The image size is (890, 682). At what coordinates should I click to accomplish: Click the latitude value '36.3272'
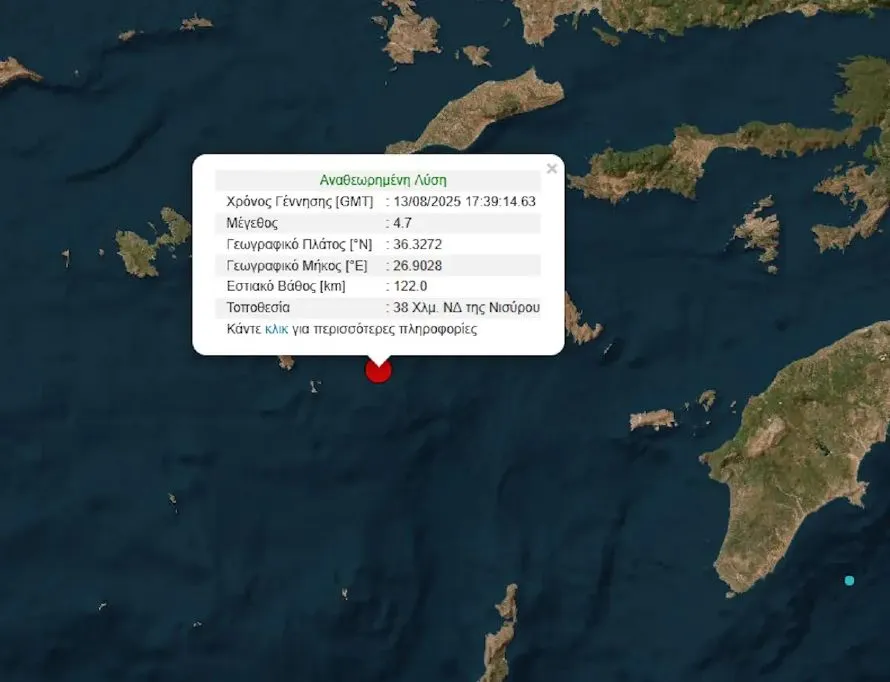click(417, 245)
